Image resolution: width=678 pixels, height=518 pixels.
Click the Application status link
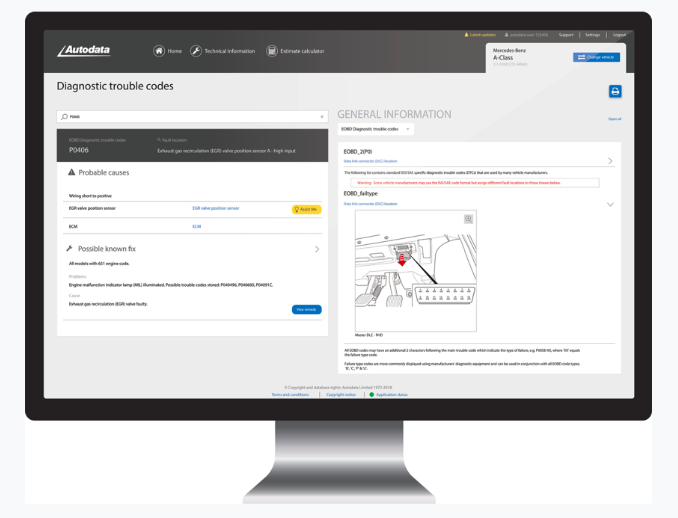392,394
